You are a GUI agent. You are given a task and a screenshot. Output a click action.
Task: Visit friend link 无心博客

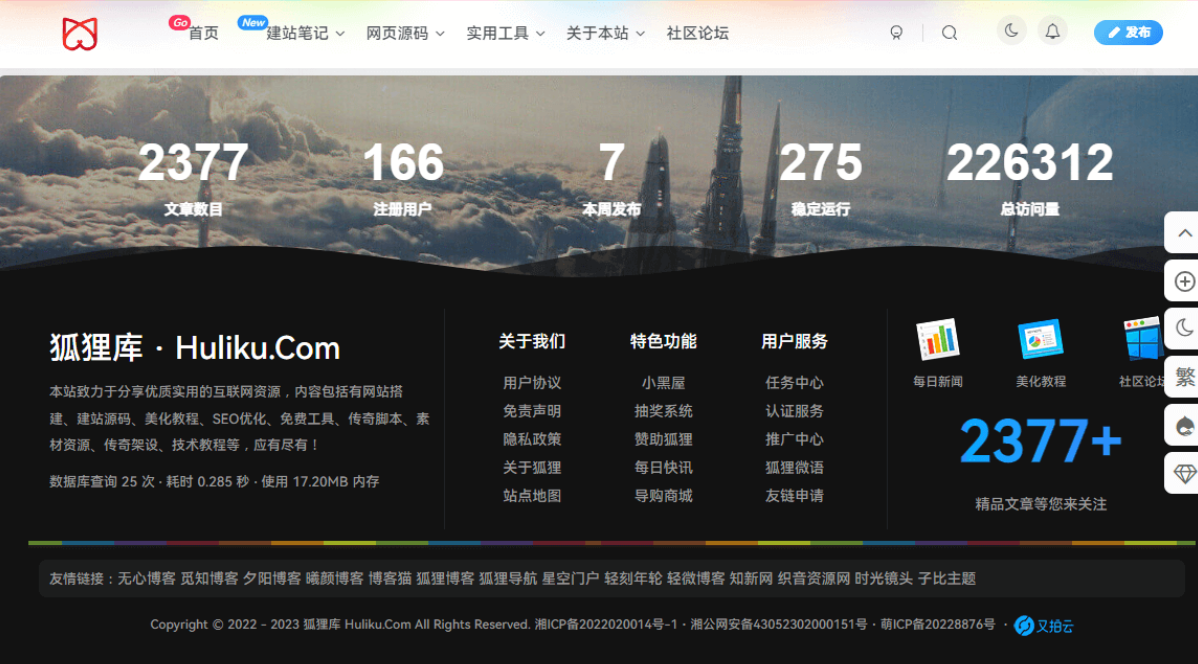click(x=147, y=578)
